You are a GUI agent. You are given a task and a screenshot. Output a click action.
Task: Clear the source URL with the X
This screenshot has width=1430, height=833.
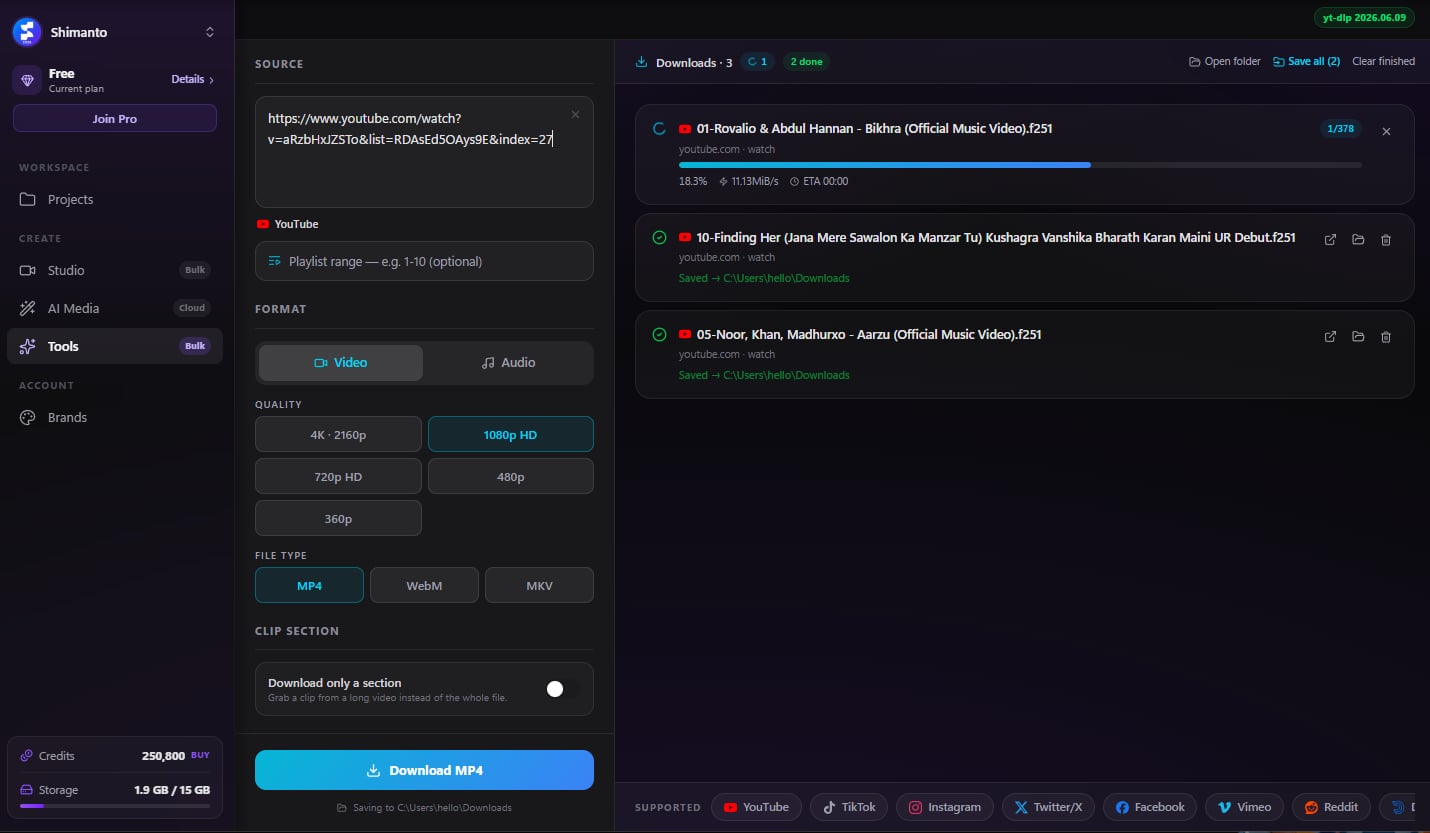(575, 115)
